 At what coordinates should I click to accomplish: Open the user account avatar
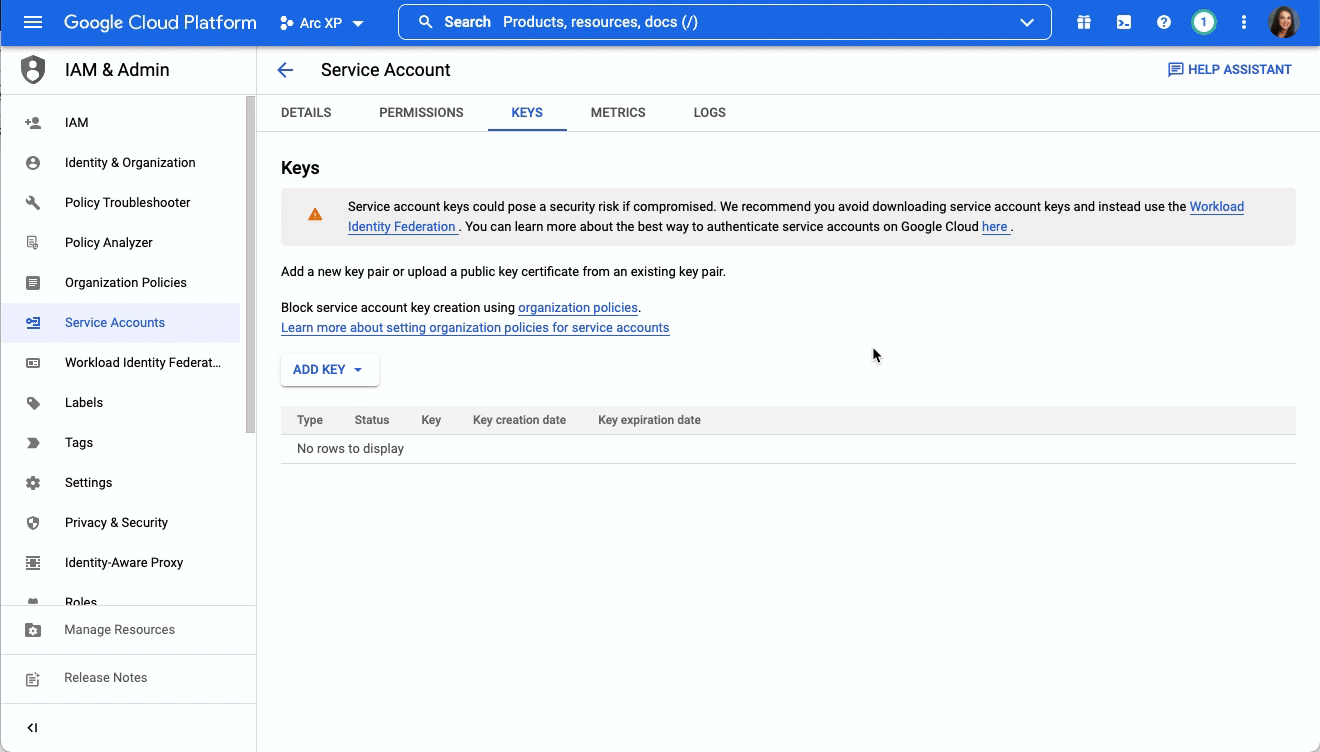tap(1283, 22)
